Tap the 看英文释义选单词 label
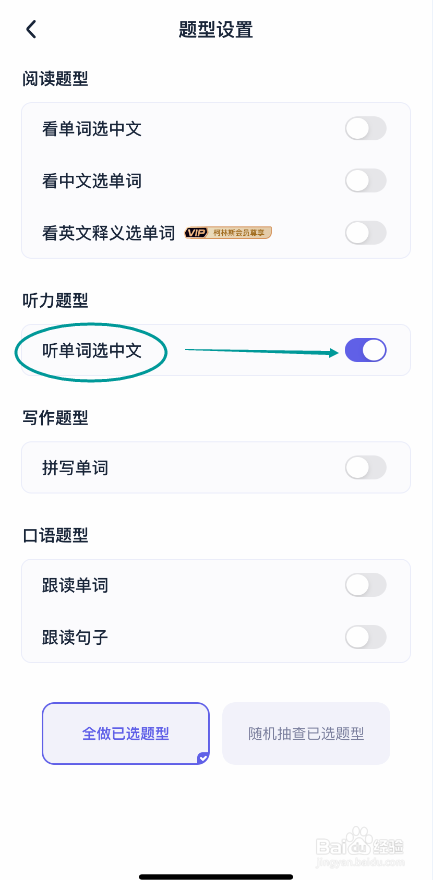Screen dimensions: 433x880 108,233
